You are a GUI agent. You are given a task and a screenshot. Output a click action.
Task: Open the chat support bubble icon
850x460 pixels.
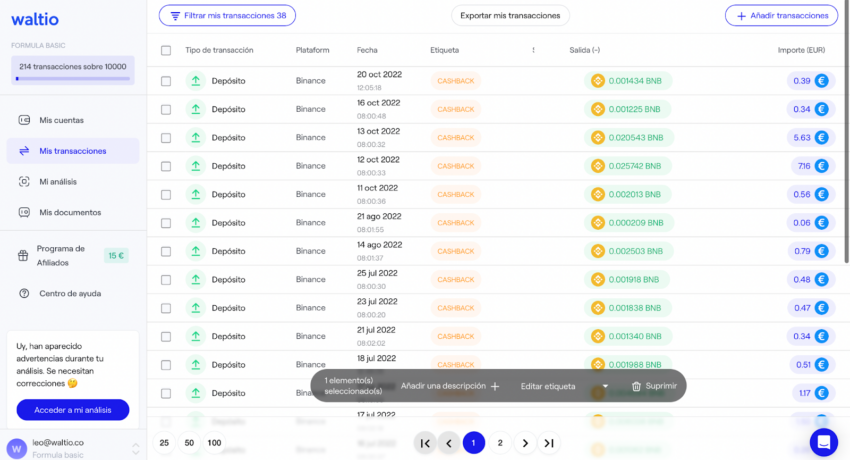pyautogui.click(x=823, y=441)
